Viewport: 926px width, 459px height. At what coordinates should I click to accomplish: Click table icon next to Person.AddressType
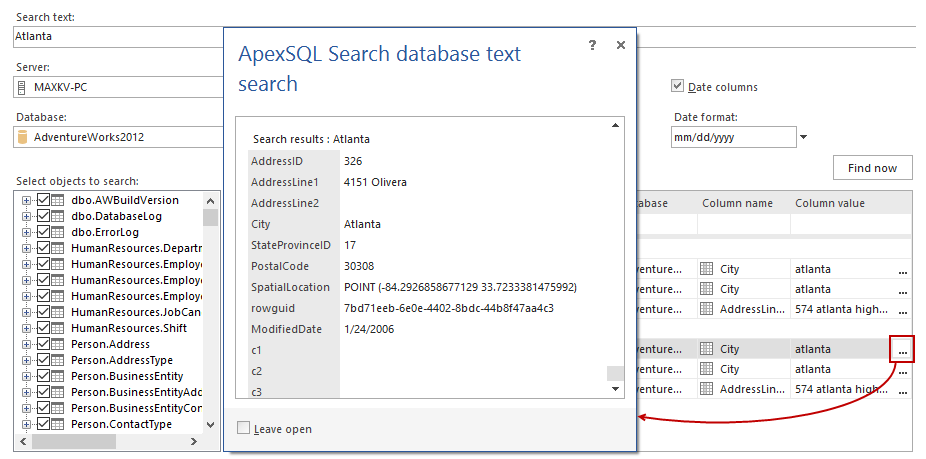pos(58,360)
